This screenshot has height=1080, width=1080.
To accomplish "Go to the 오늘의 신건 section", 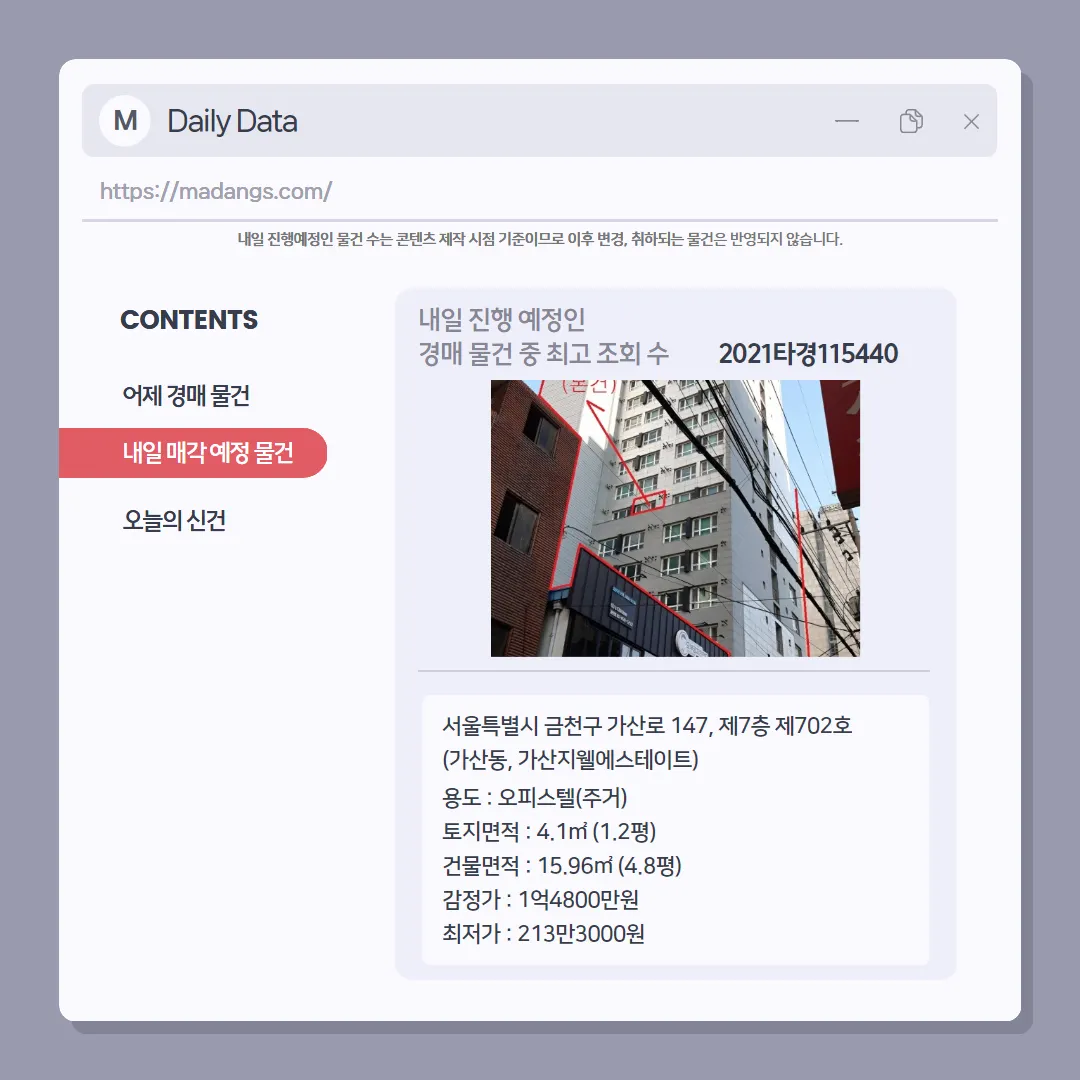I will point(174,520).
